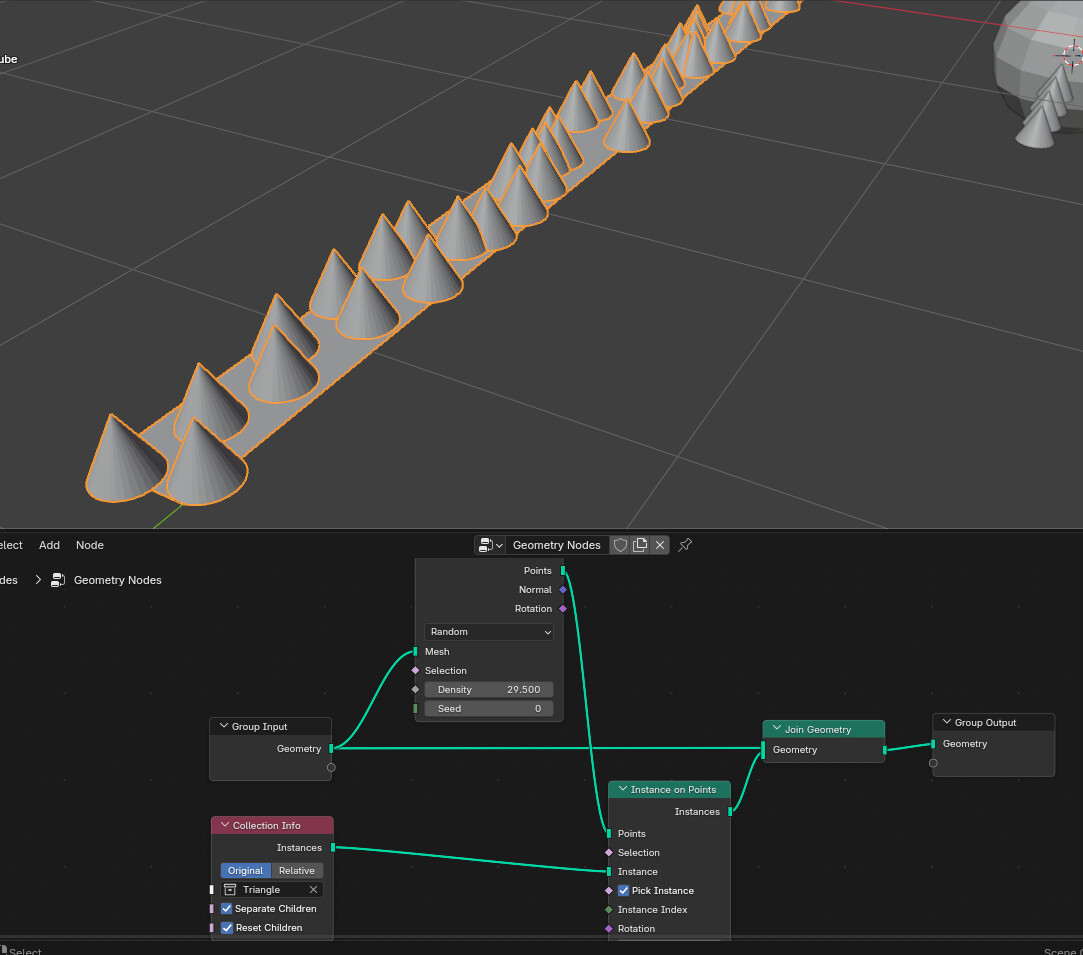1083x955 pixels.
Task: Click the 3D cursor in the viewport
Action: coord(1073,55)
